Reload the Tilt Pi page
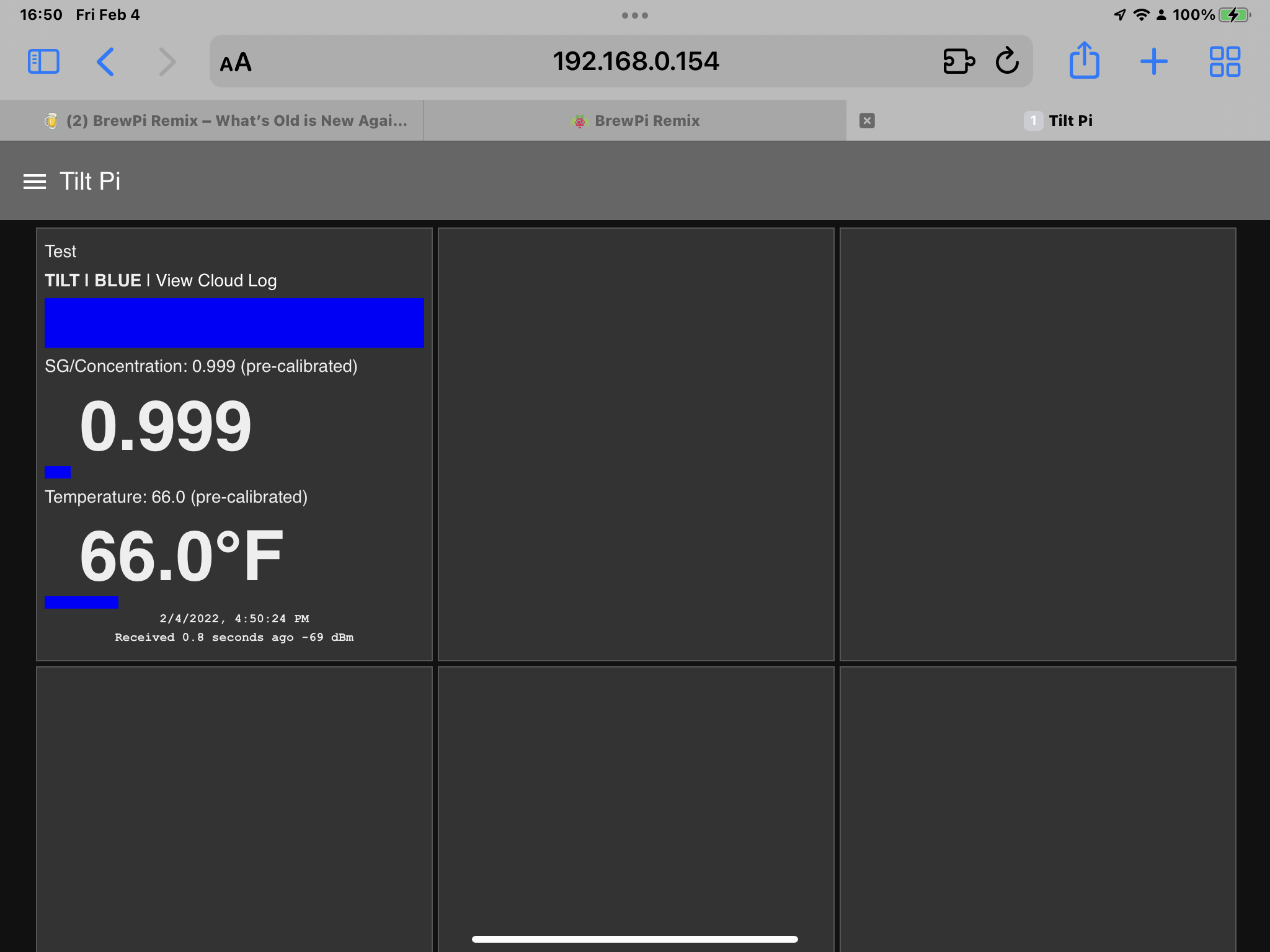Image resolution: width=1270 pixels, height=952 pixels. (1007, 61)
